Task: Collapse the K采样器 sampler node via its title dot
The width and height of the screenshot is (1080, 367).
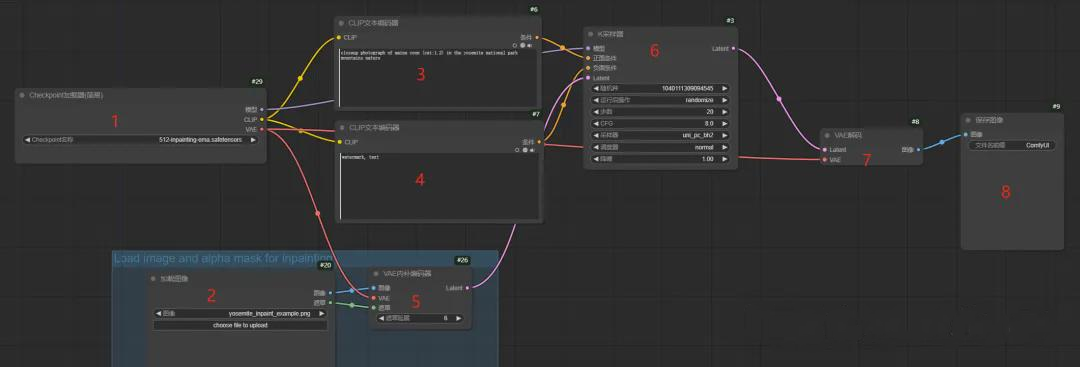Action: click(x=591, y=34)
